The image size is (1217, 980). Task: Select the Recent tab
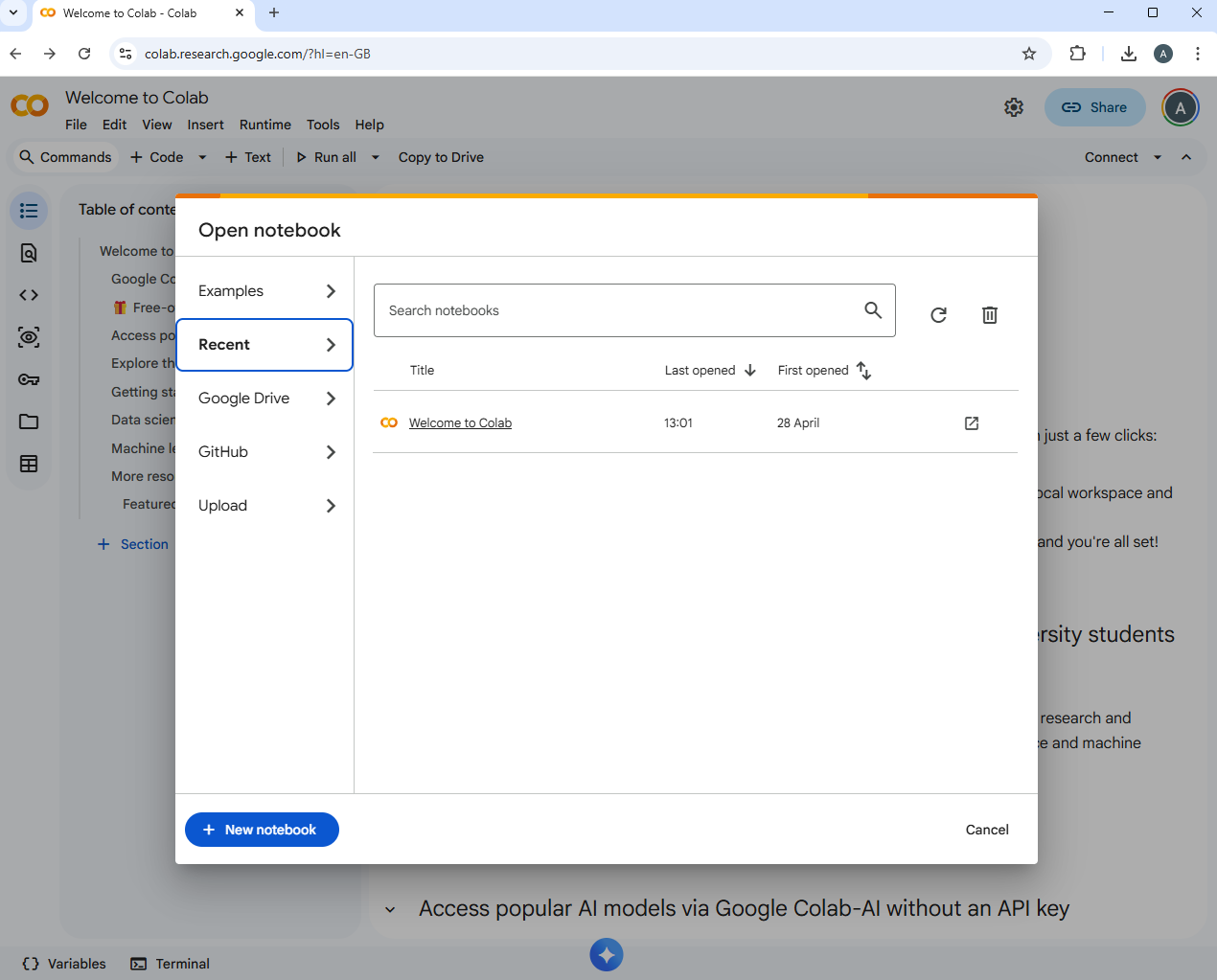[x=264, y=345]
